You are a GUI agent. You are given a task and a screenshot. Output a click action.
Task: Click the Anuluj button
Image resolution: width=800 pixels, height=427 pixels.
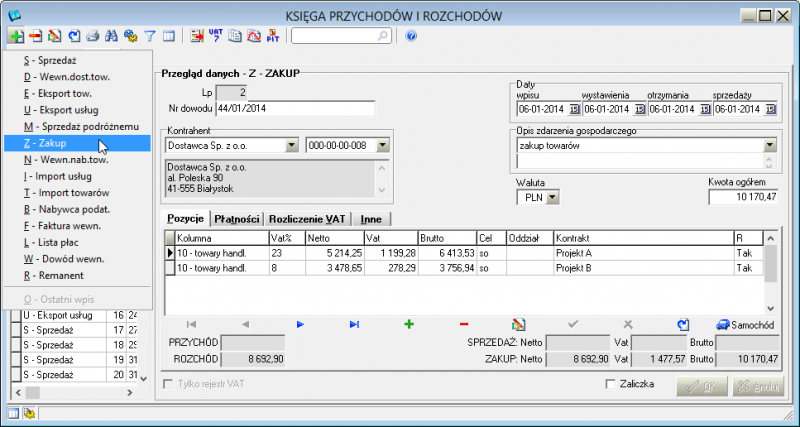click(758, 387)
